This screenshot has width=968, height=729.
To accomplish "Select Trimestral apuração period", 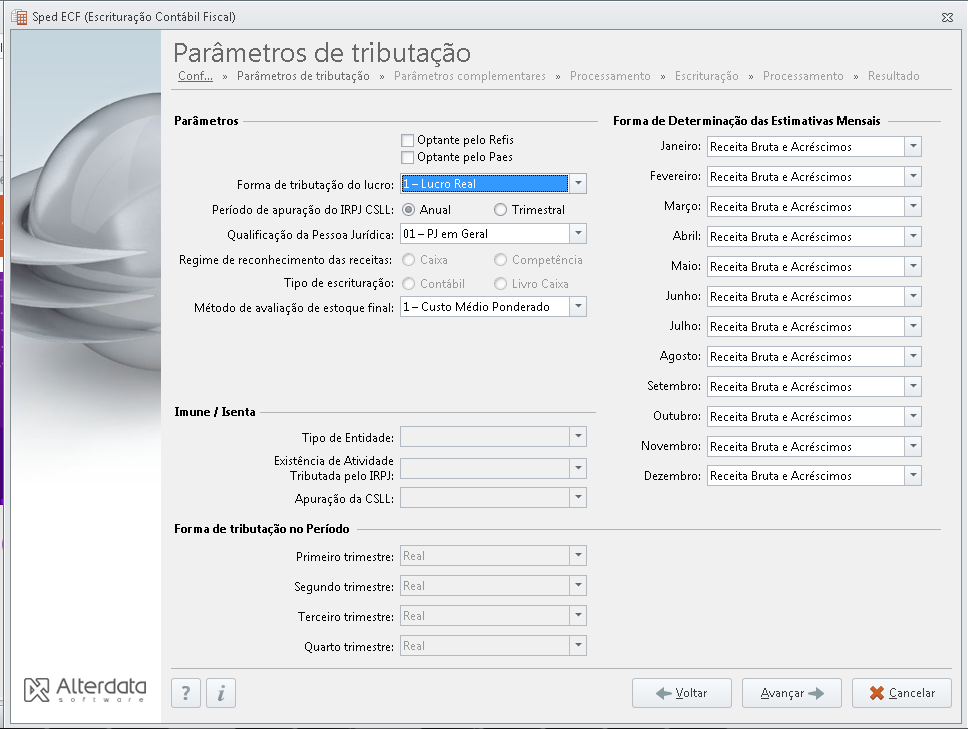I will tap(501, 210).
